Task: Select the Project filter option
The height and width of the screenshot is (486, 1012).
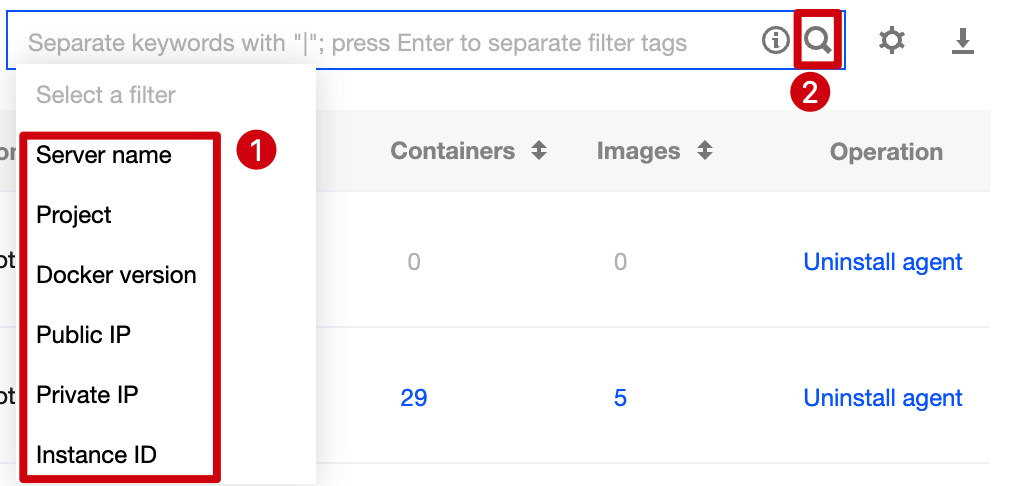Action: 74,215
